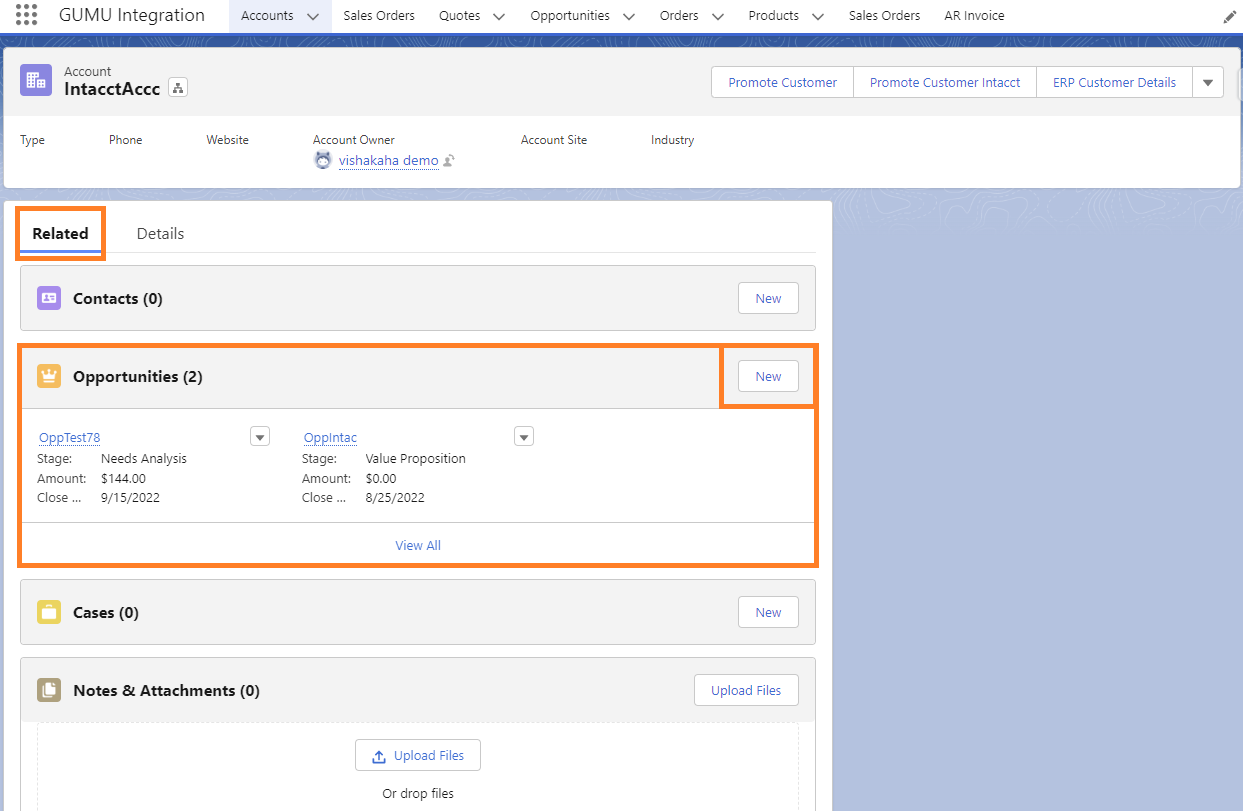Screen dimensions: 1243x811
Task: Open Notes & Attachments (0) list title
Action: [166, 690]
